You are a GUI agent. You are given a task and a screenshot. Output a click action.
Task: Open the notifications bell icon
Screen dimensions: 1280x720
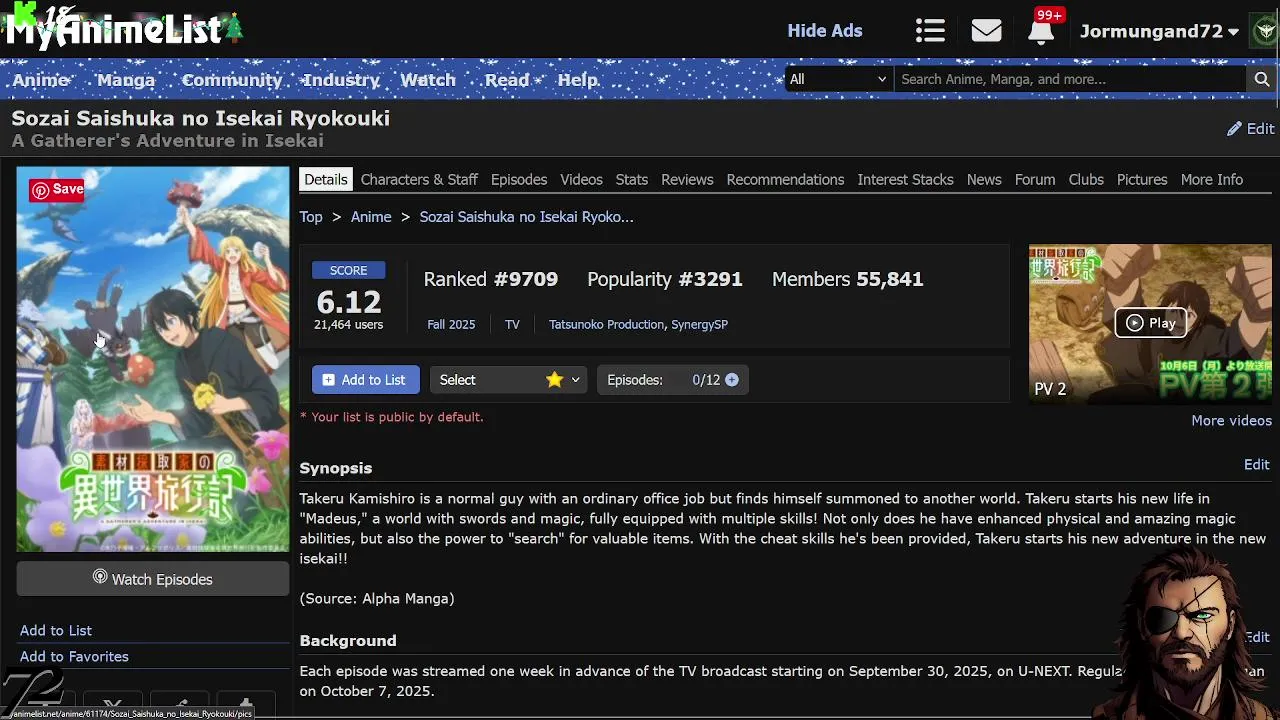tap(1041, 31)
